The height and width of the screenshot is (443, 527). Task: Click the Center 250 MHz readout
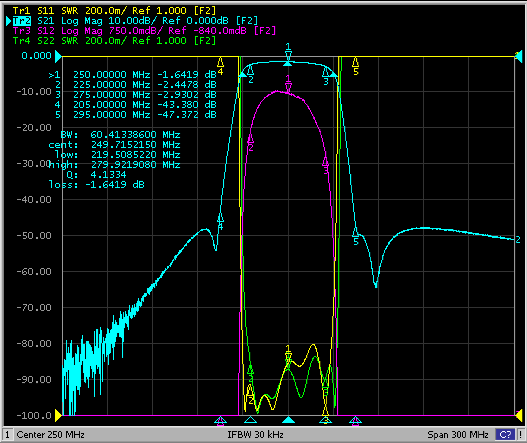pos(50,435)
